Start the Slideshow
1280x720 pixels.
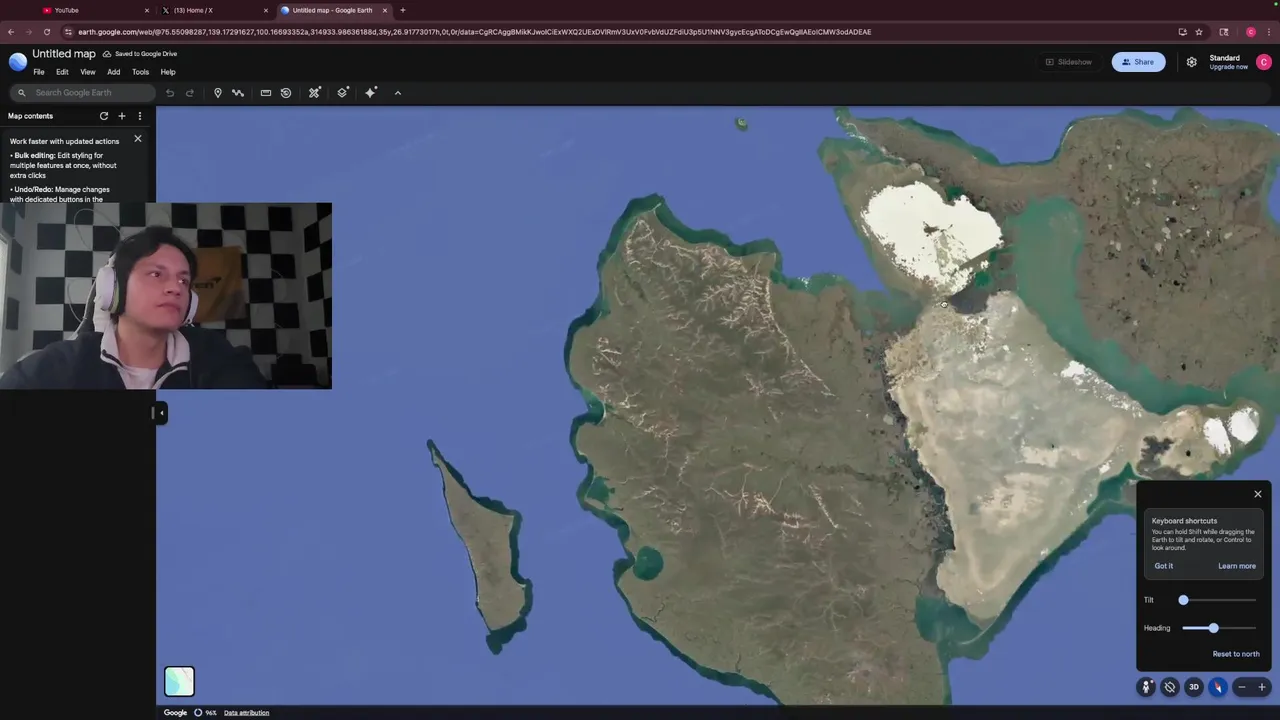point(1068,62)
